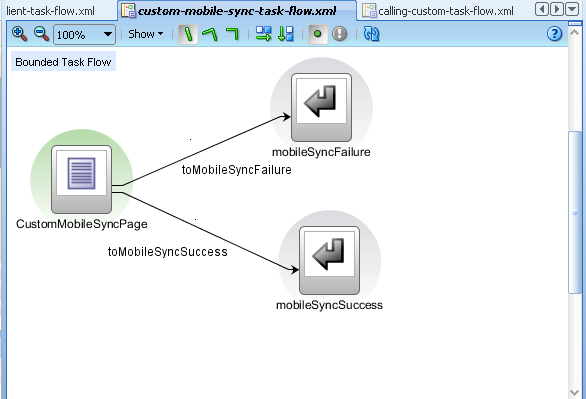The width and height of the screenshot is (586, 399).
Task: Click the zoom in magnifier icon
Action: (19, 34)
